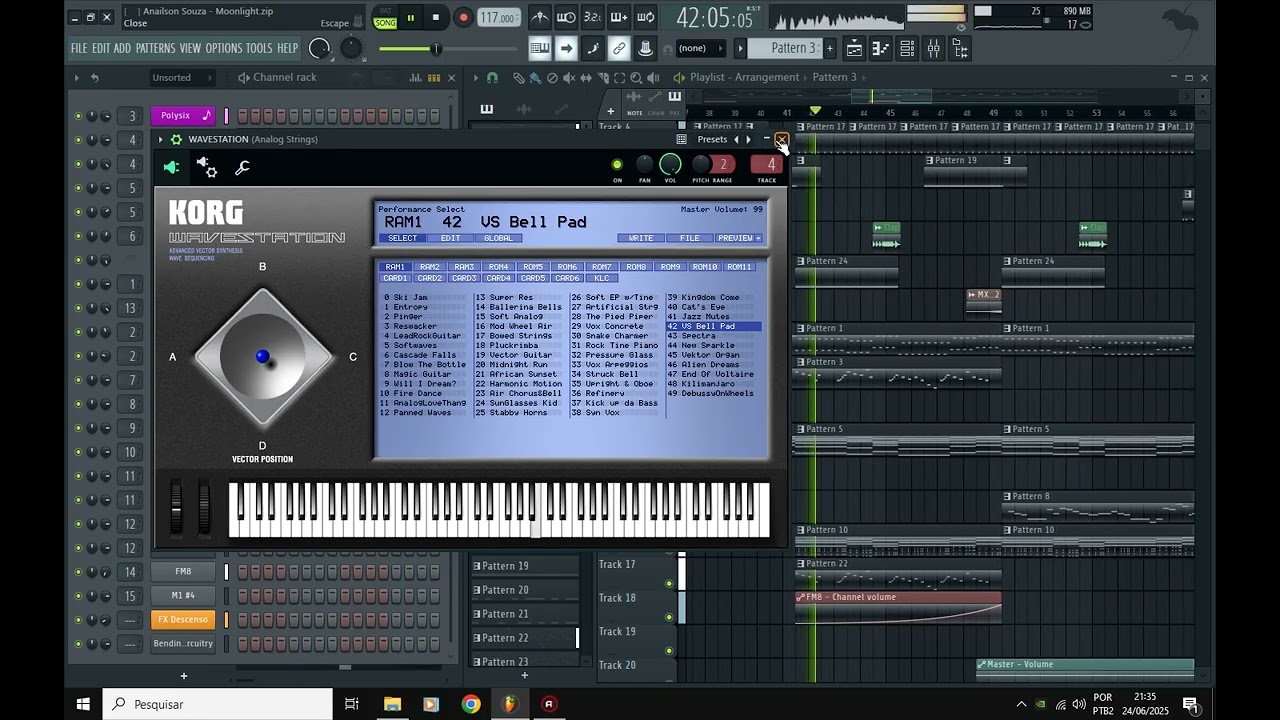
Task: Toggle the Wavestation ON led
Action: 617,165
